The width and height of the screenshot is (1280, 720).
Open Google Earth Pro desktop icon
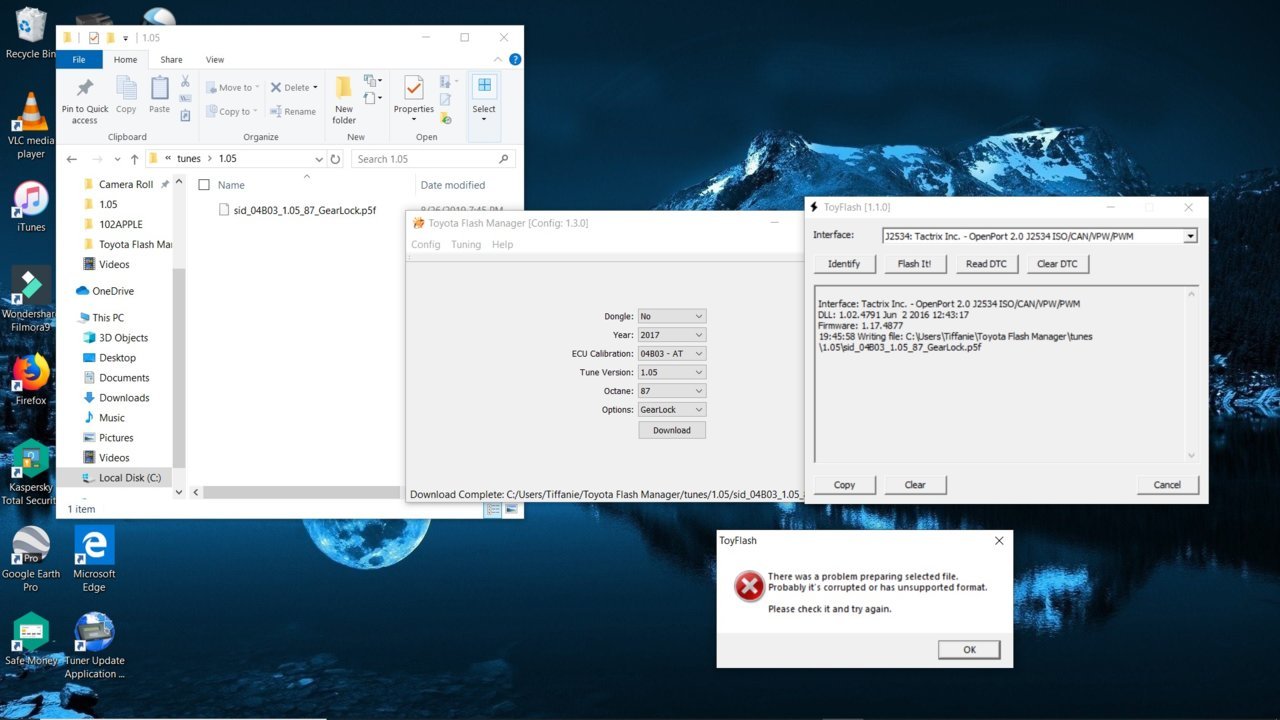pyautogui.click(x=31, y=559)
